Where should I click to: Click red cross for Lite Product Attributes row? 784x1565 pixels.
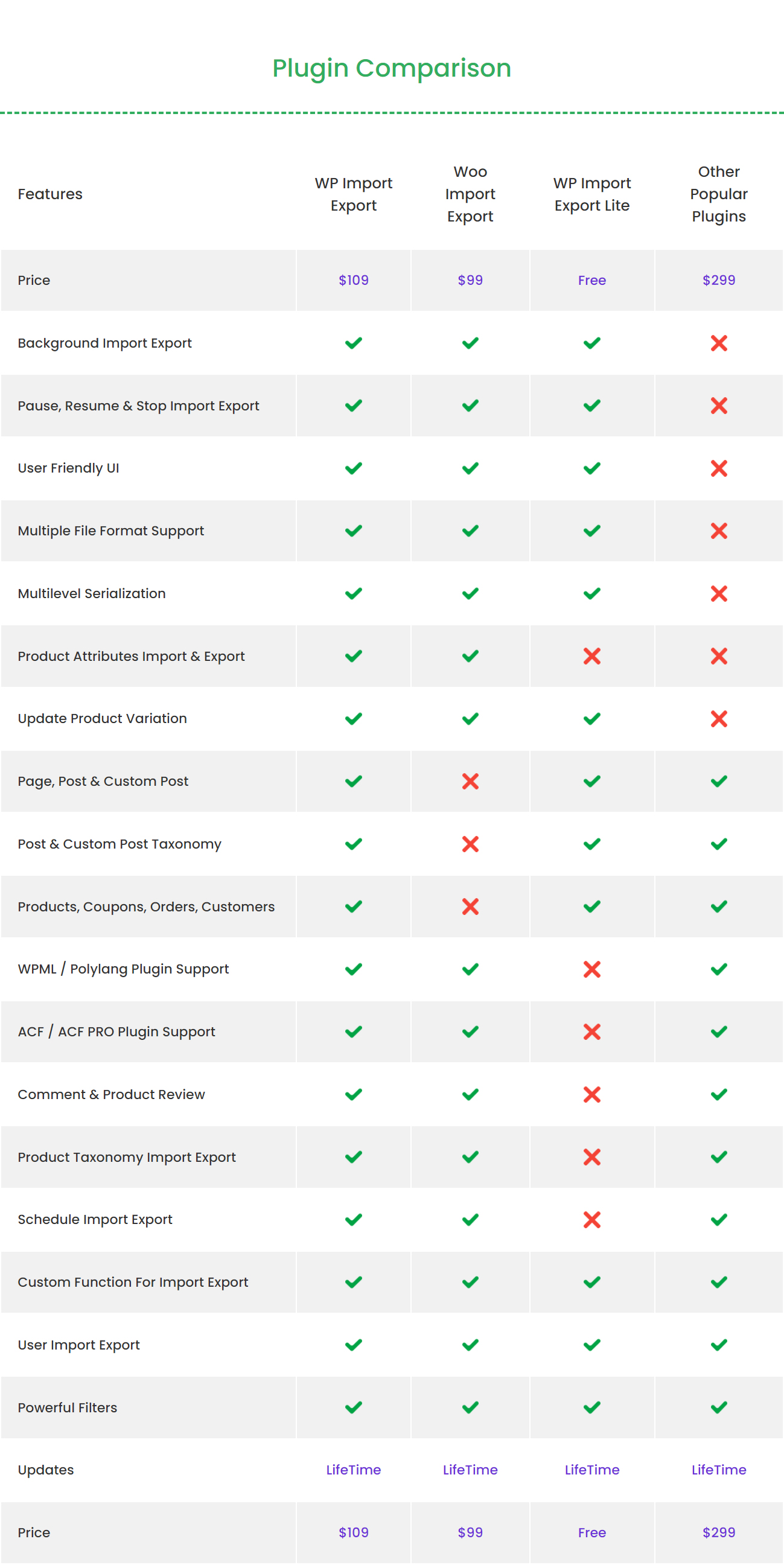pos(591,656)
